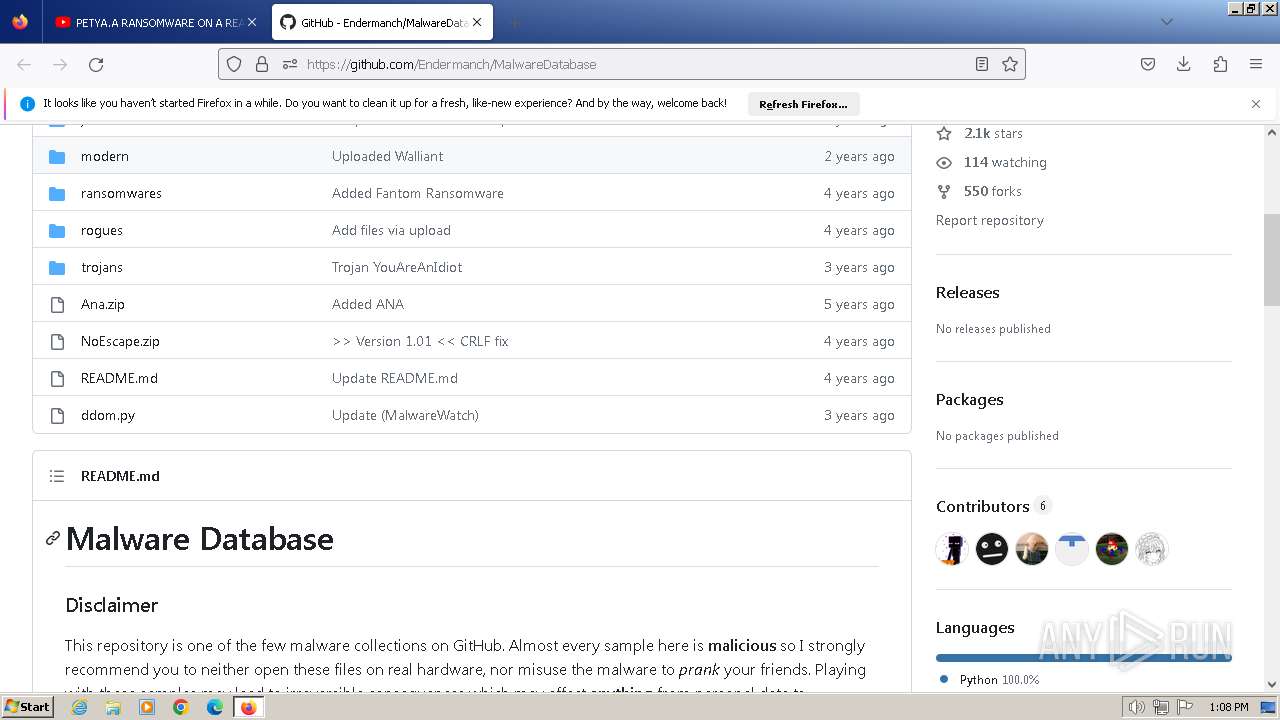Click the padlock site security icon
The image size is (1280, 720).
pos(262,64)
